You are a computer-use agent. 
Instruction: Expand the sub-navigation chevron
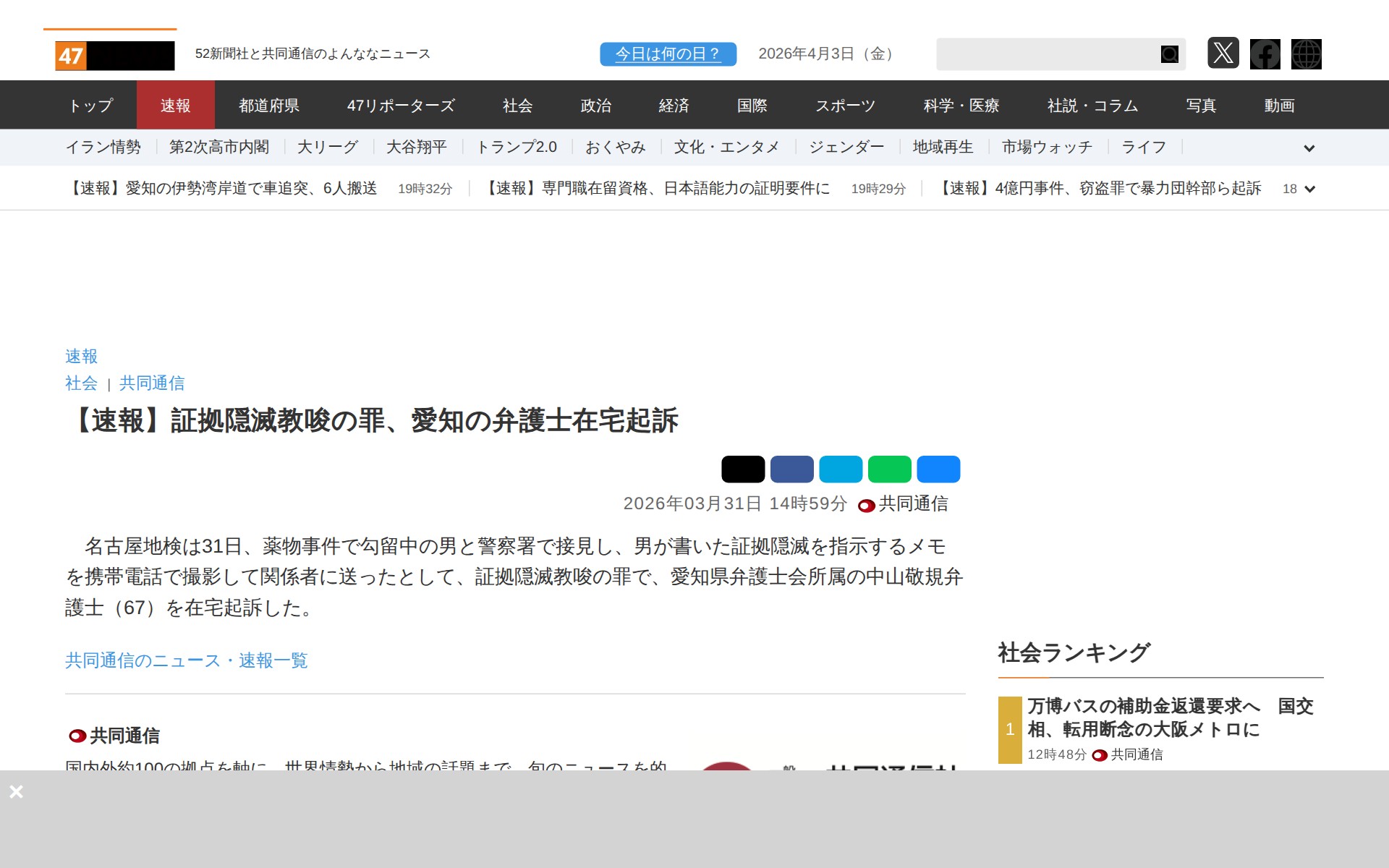click(x=1309, y=148)
